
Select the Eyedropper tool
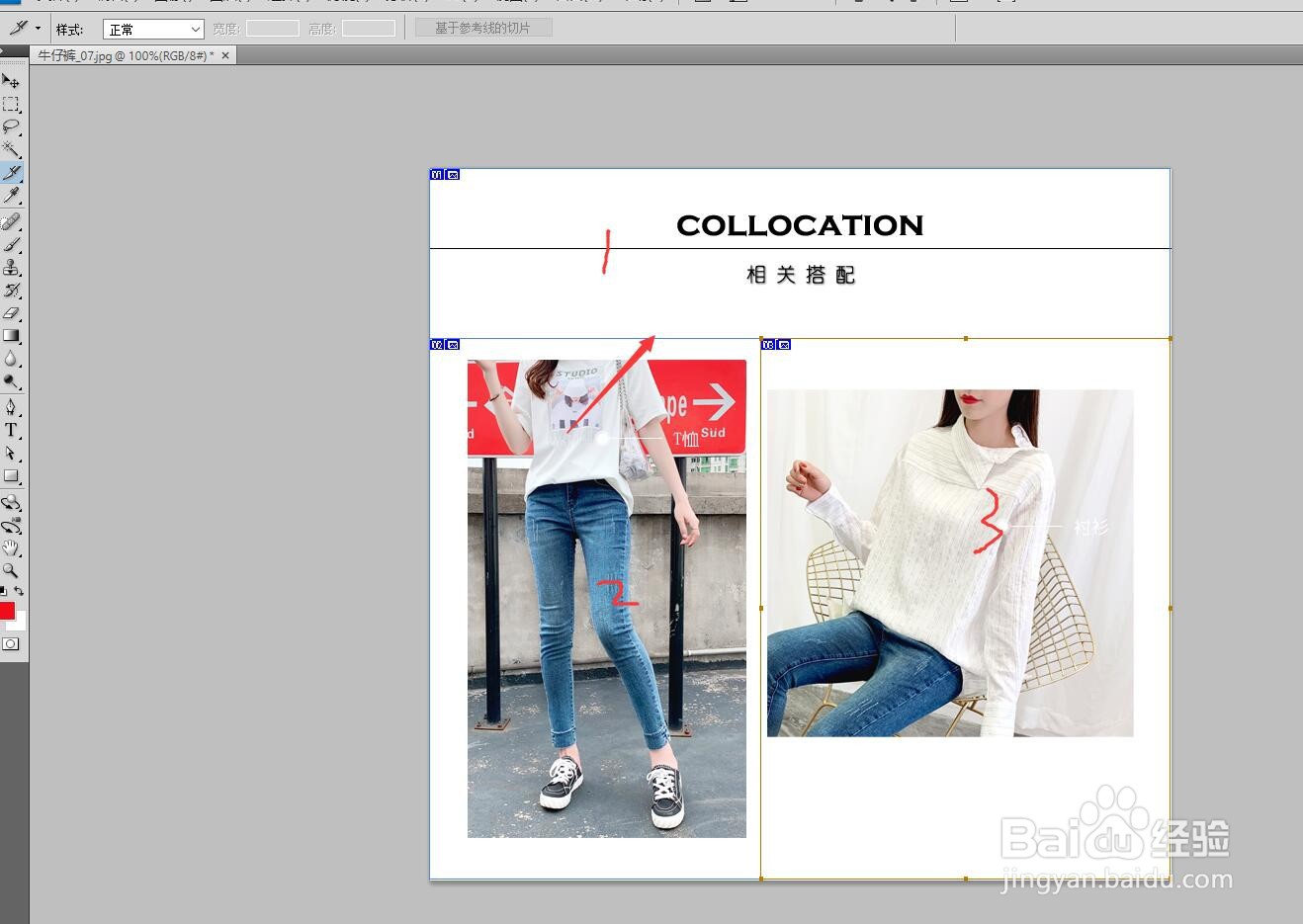[x=11, y=196]
